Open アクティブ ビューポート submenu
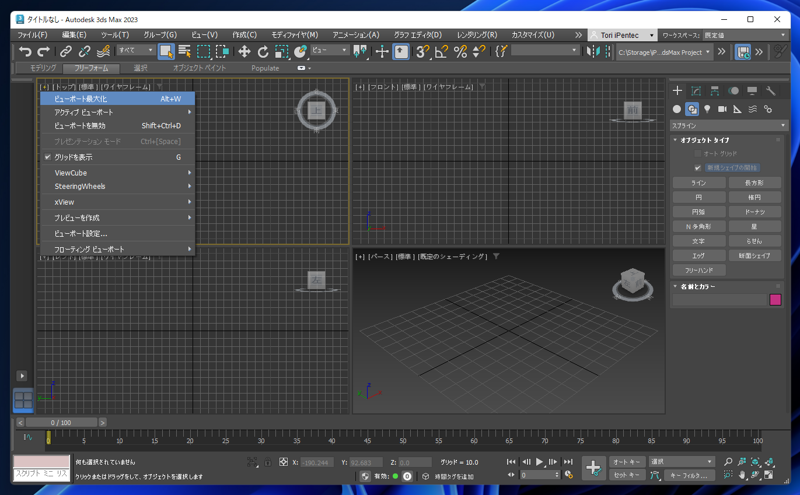This screenshot has height=495, width=800. tap(117, 112)
